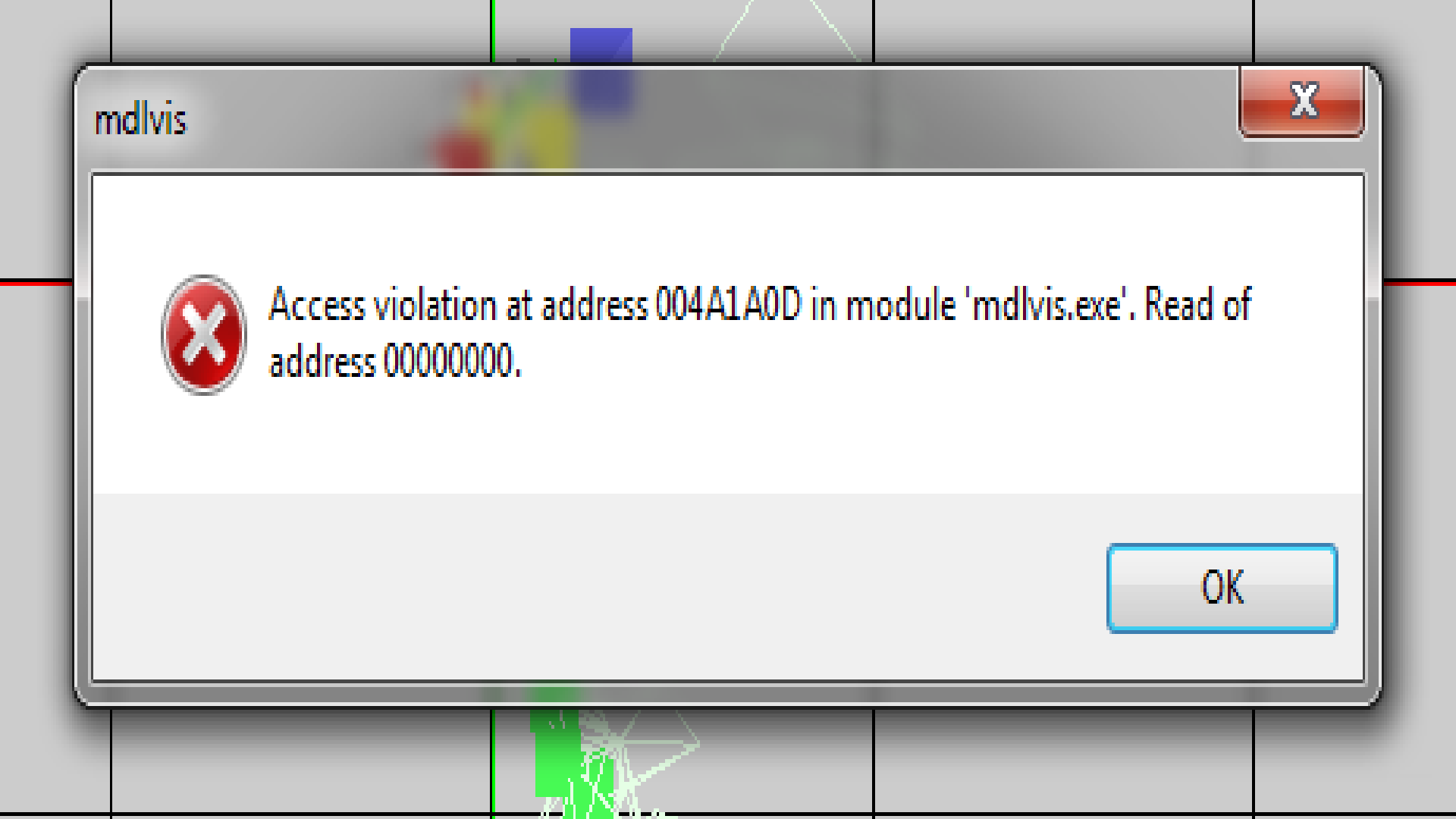Click the address 004A1A0D in message
Screen dimensions: 1456x819
point(728,305)
